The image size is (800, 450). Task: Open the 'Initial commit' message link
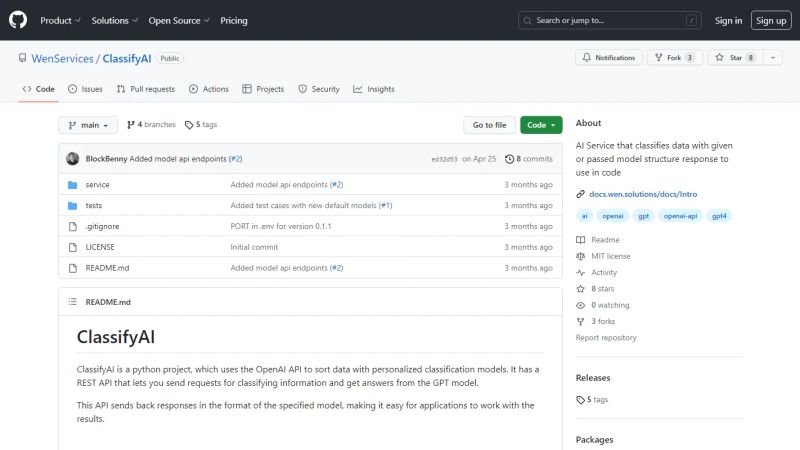[254, 247]
